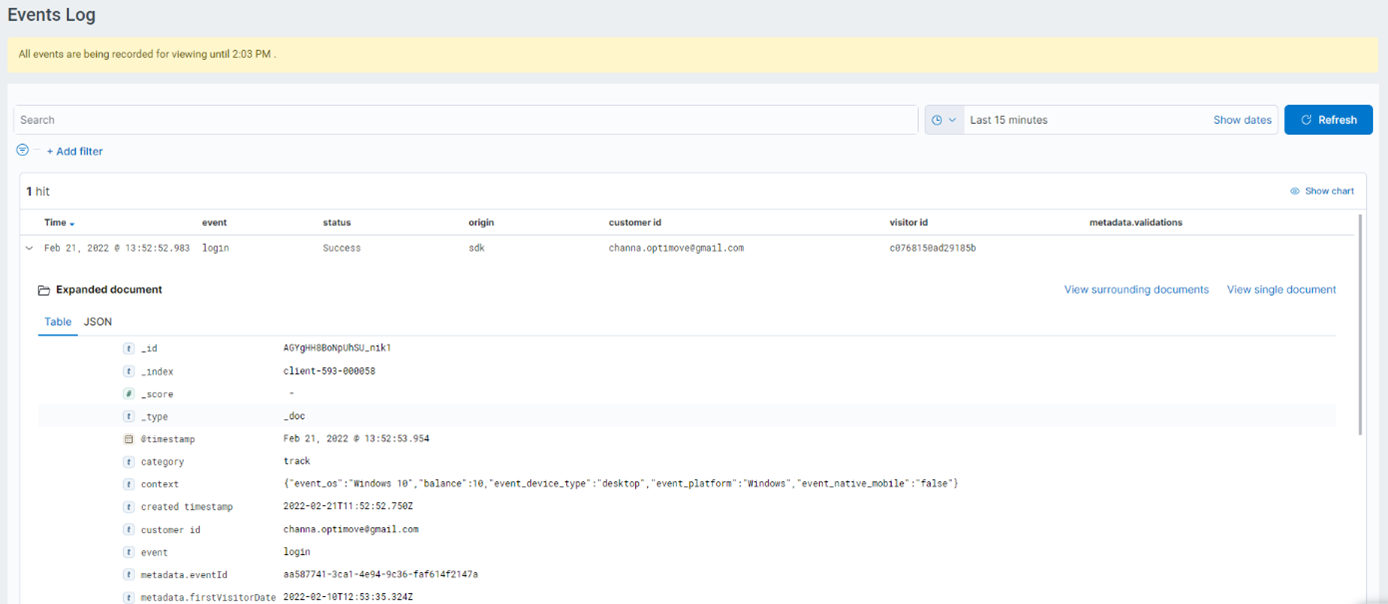Click the folder icon next to Expanded document

[x=43, y=290]
